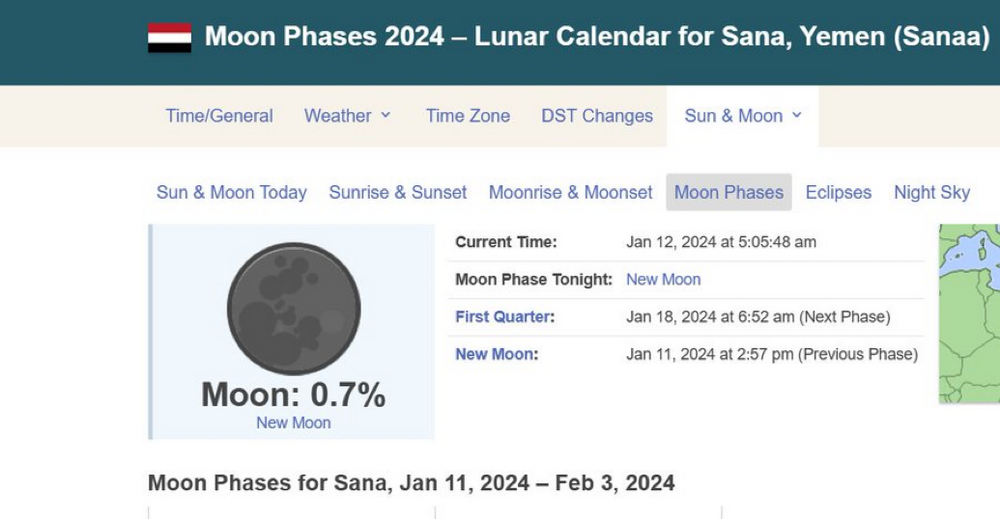Image resolution: width=1000 pixels, height=519 pixels.
Task: Click the Moon: 0.7% illumination text
Action: click(293, 394)
